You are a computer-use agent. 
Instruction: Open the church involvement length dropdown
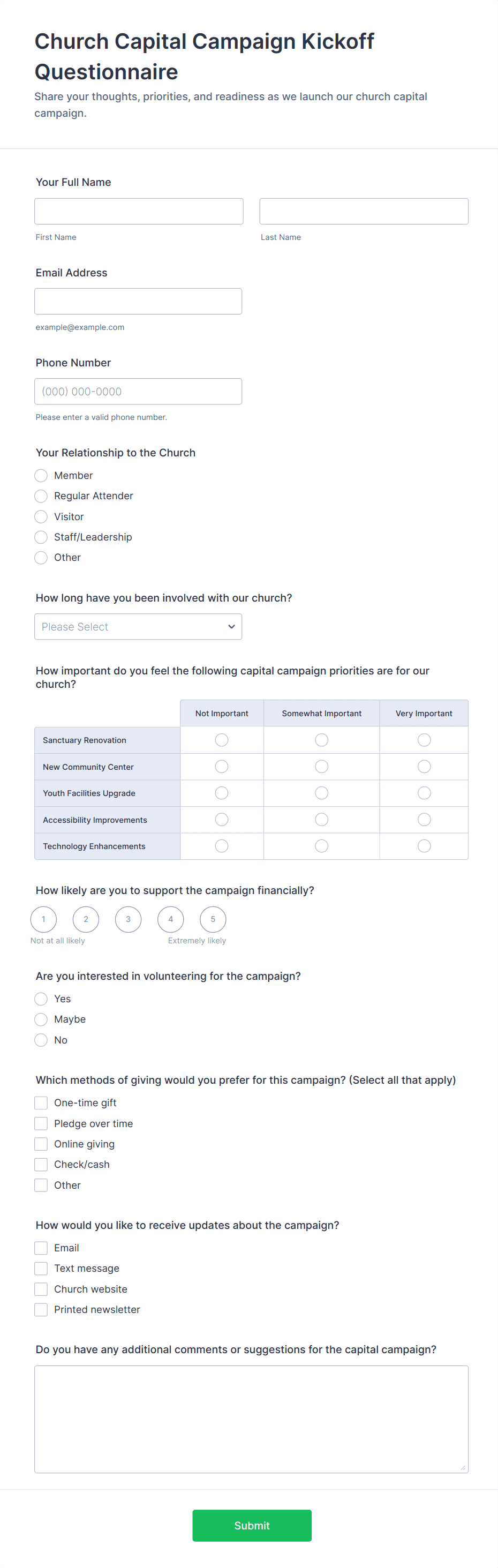click(x=138, y=626)
